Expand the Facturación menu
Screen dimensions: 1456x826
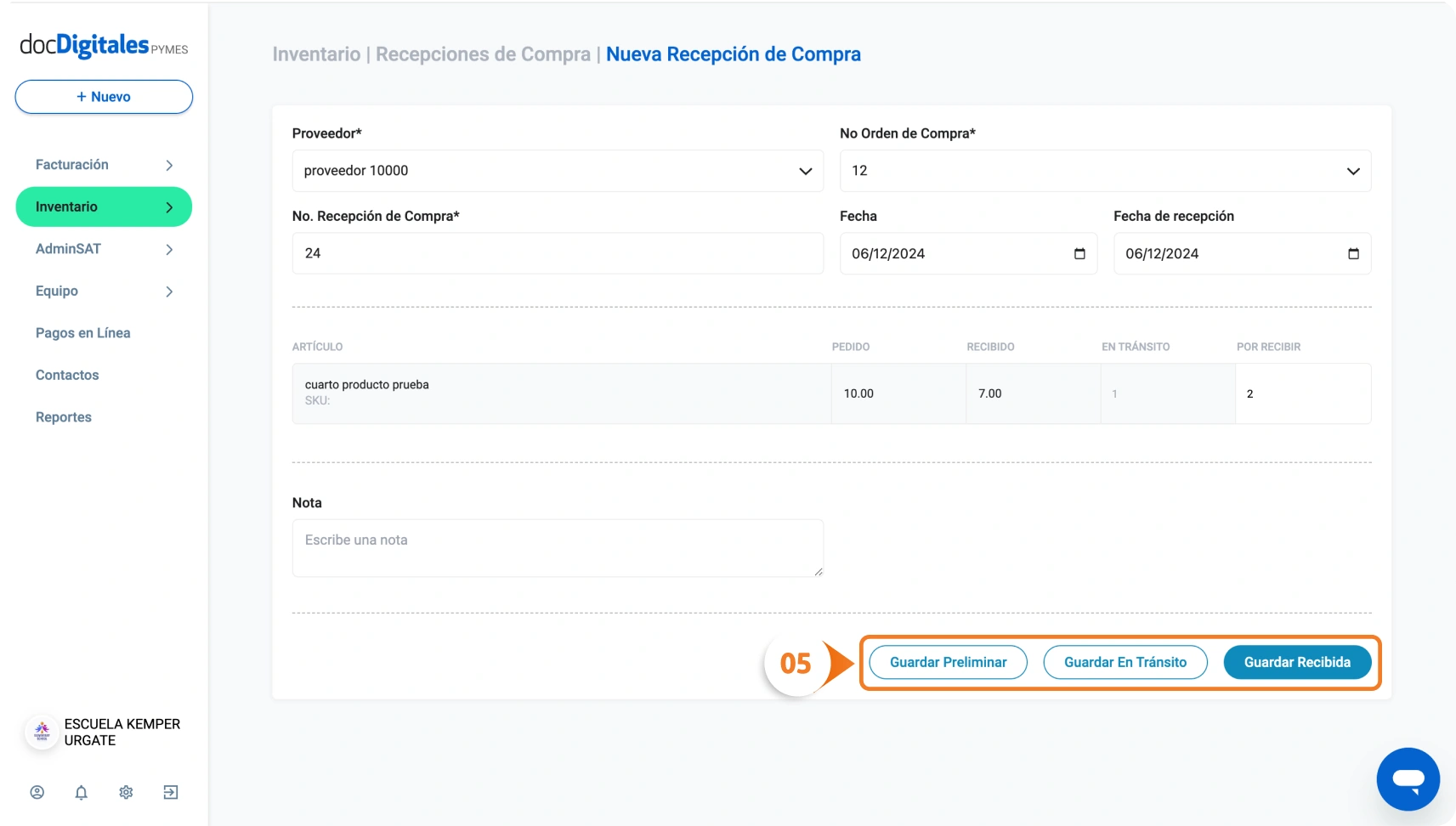click(x=104, y=165)
